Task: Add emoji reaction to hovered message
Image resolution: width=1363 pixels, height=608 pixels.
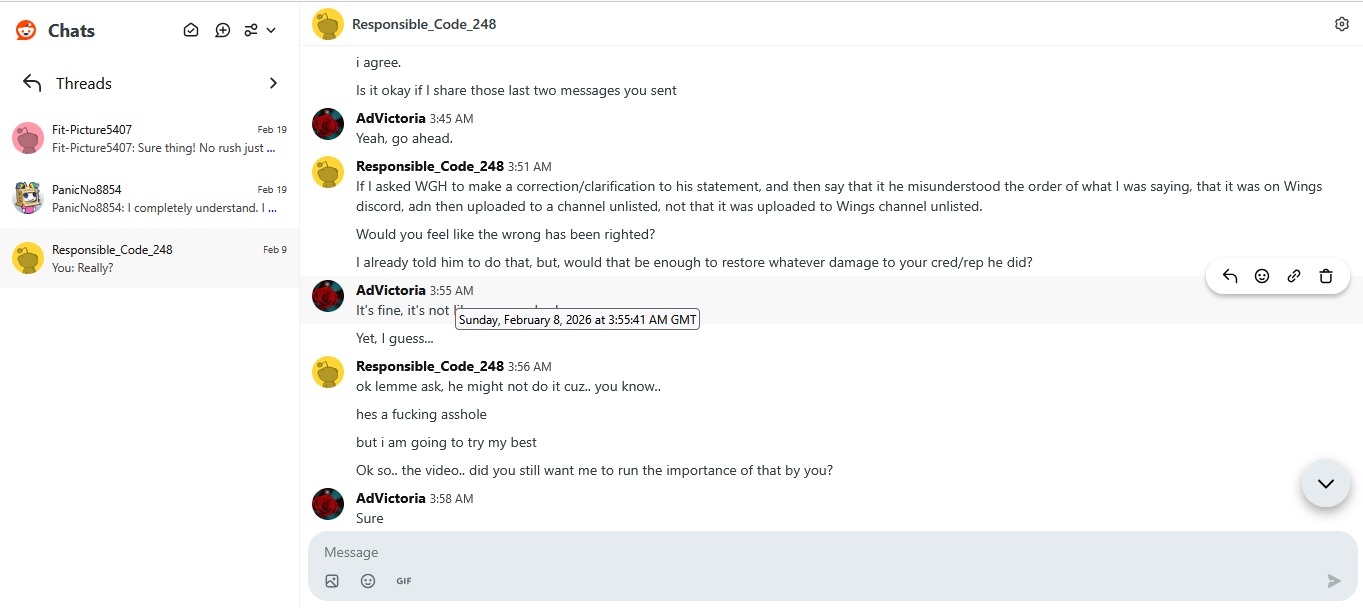Action: (x=1262, y=277)
